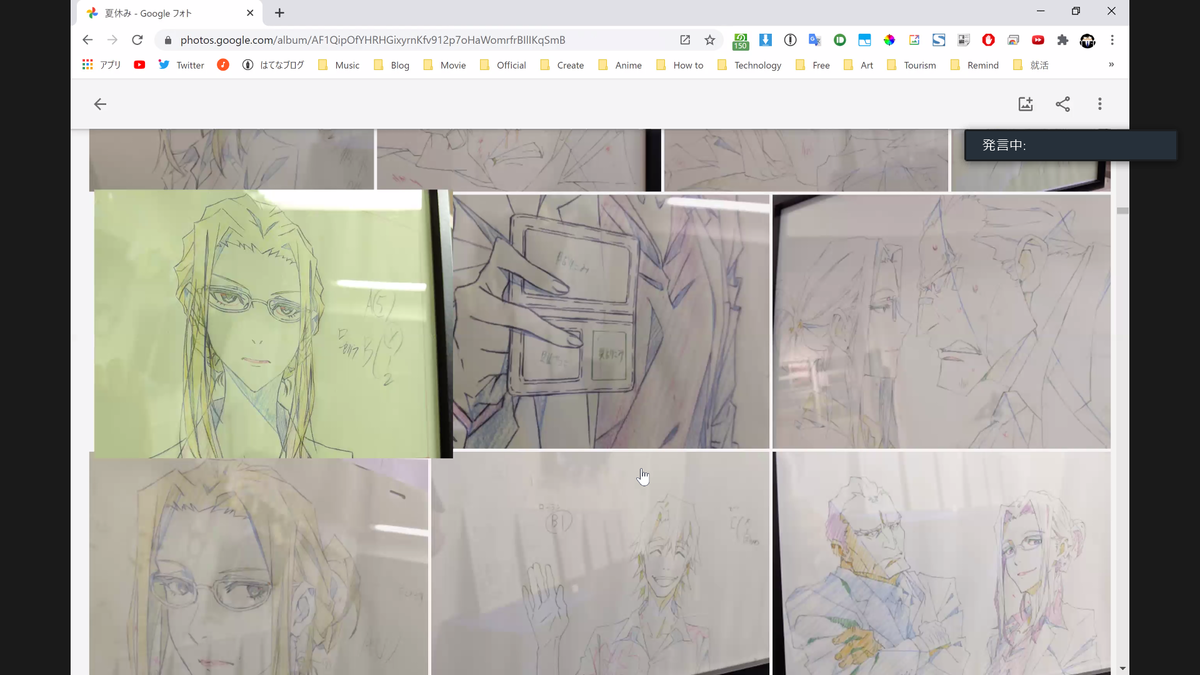Open the はてなブログ bookmark
Screen dimensions: 1200x675
coord(273,65)
